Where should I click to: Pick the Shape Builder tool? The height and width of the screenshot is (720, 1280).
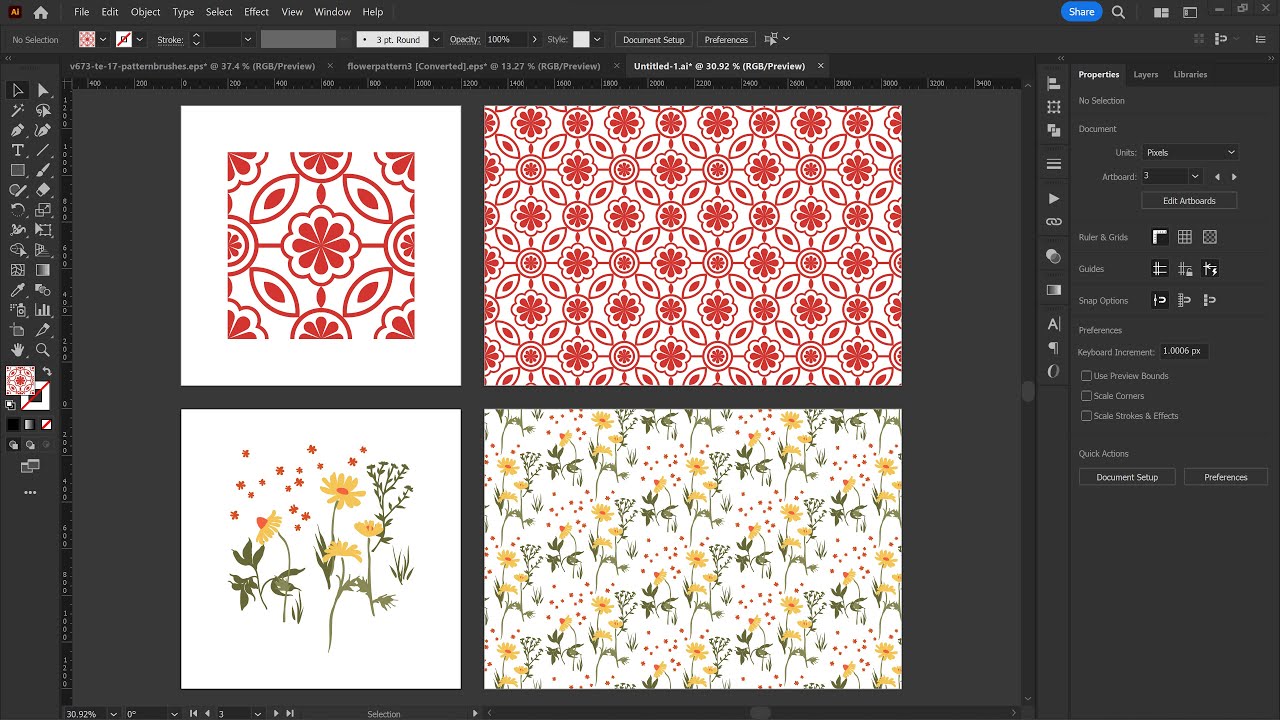click(17, 250)
